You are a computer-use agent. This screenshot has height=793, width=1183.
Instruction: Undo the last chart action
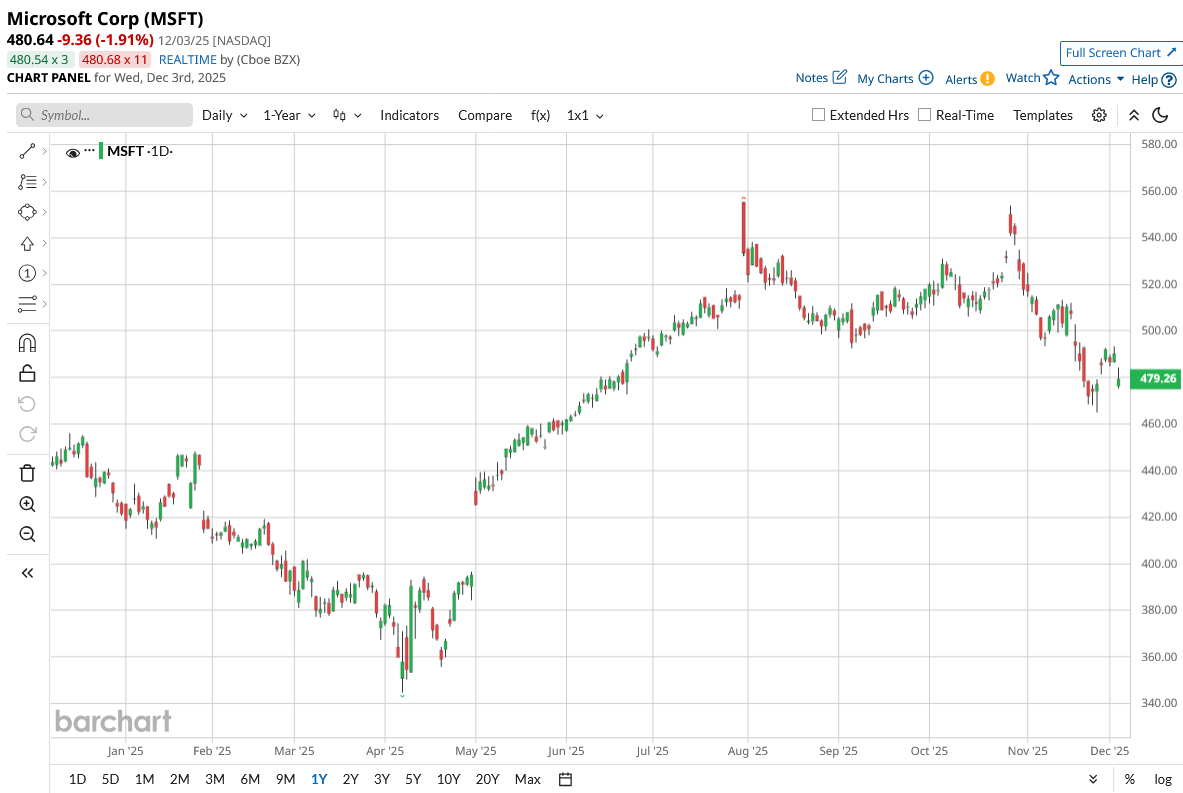pyautogui.click(x=27, y=404)
